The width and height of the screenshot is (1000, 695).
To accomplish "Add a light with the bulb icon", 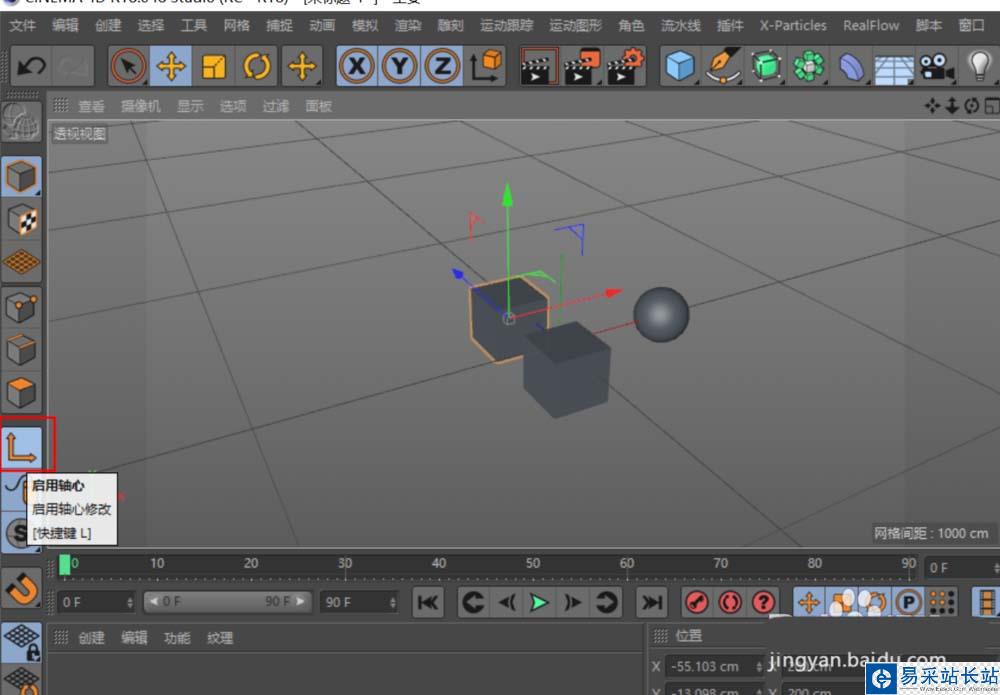I will coord(978,67).
